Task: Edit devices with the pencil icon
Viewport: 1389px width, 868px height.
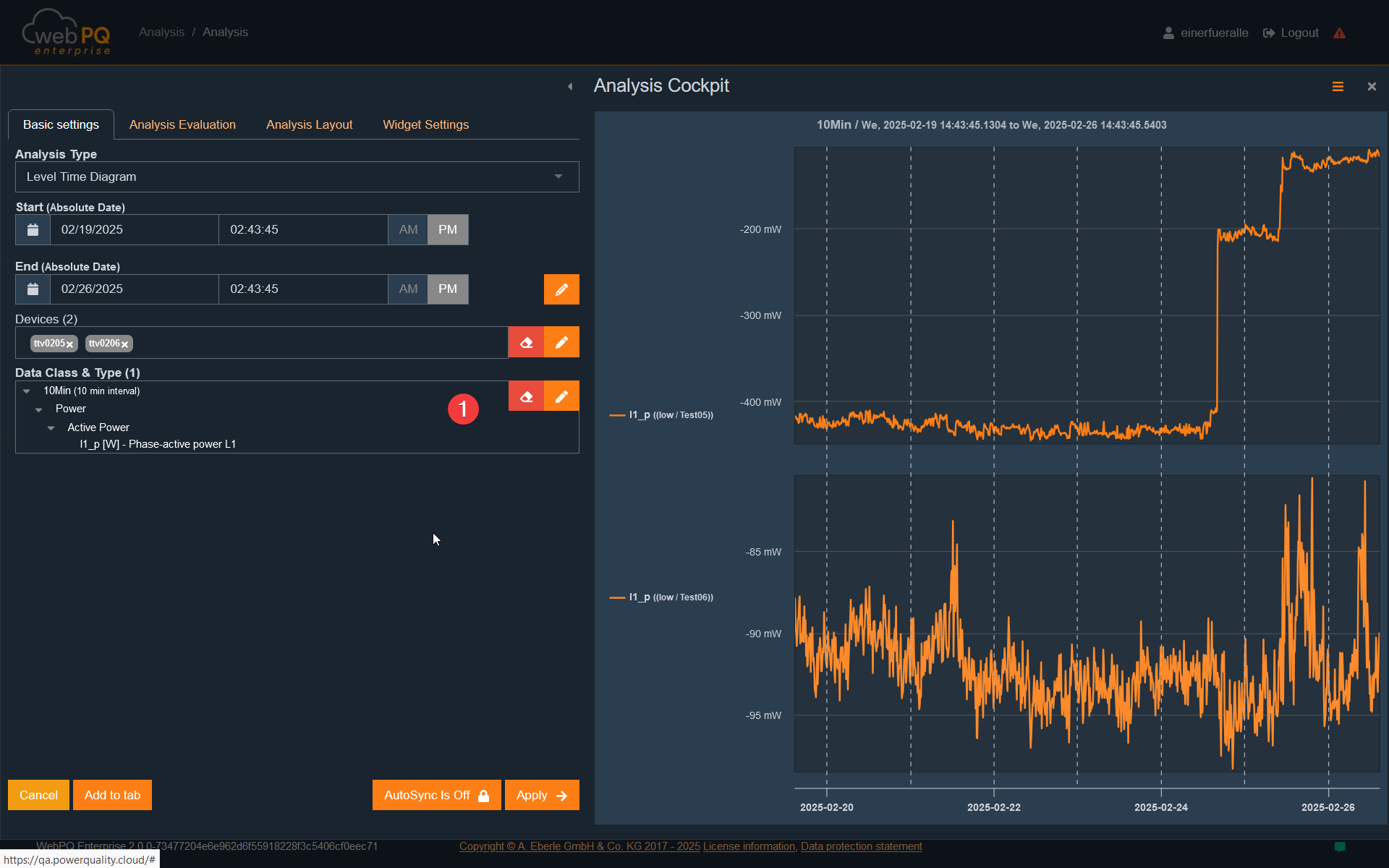Action: click(x=561, y=342)
